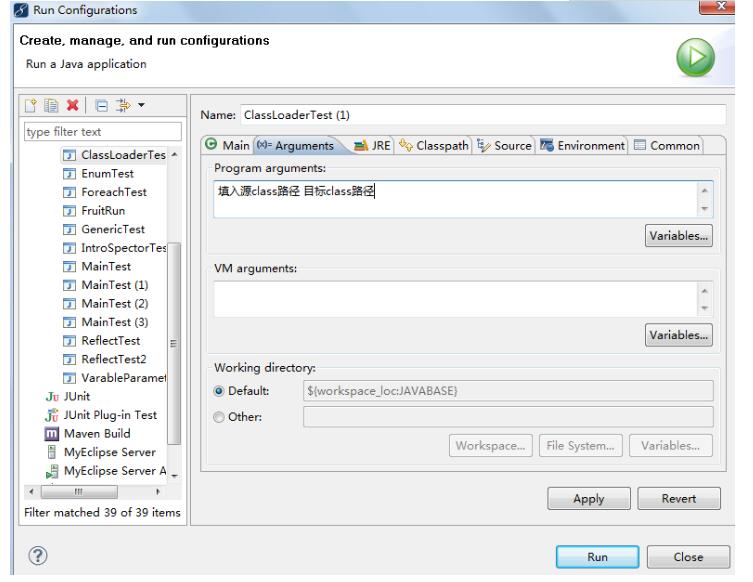Select the GenericTest configuration

click(104, 230)
